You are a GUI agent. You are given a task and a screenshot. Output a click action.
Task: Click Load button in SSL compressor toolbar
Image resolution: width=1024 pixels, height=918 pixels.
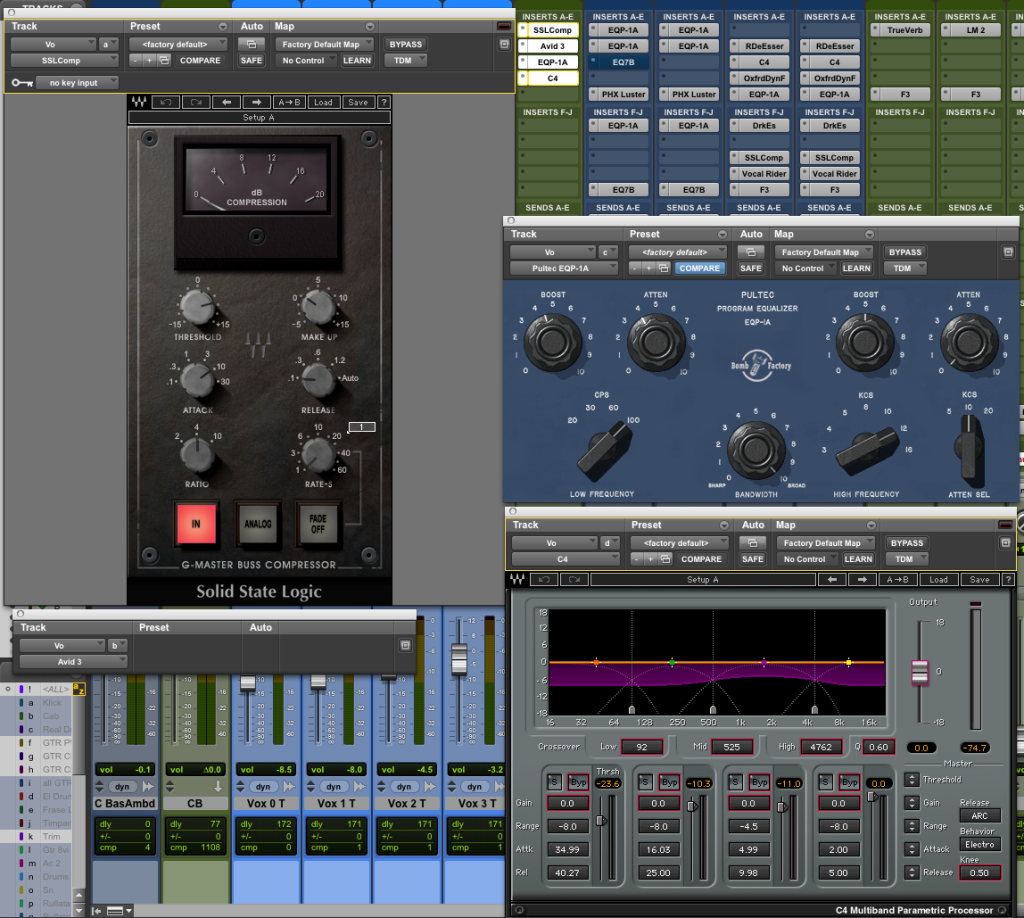pos(322,102)
